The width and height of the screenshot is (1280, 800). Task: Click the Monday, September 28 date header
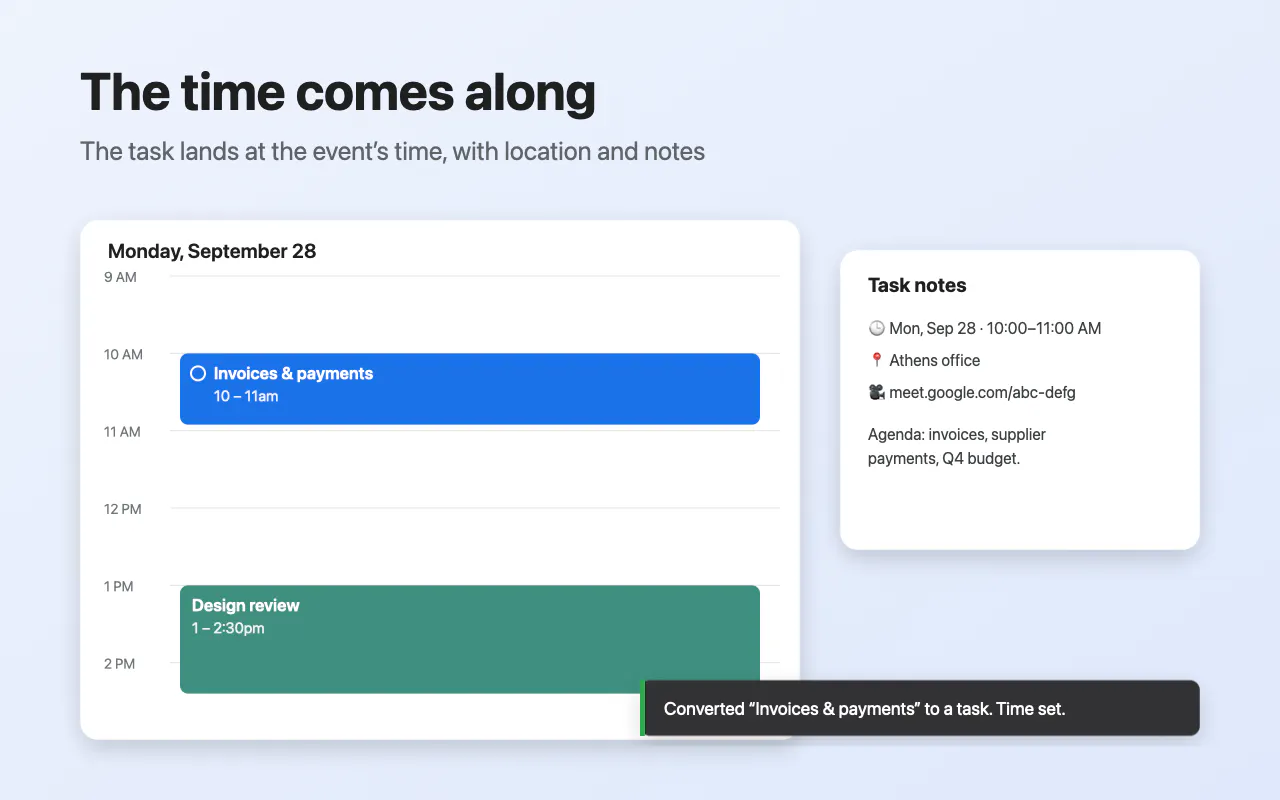pos(212,251)
